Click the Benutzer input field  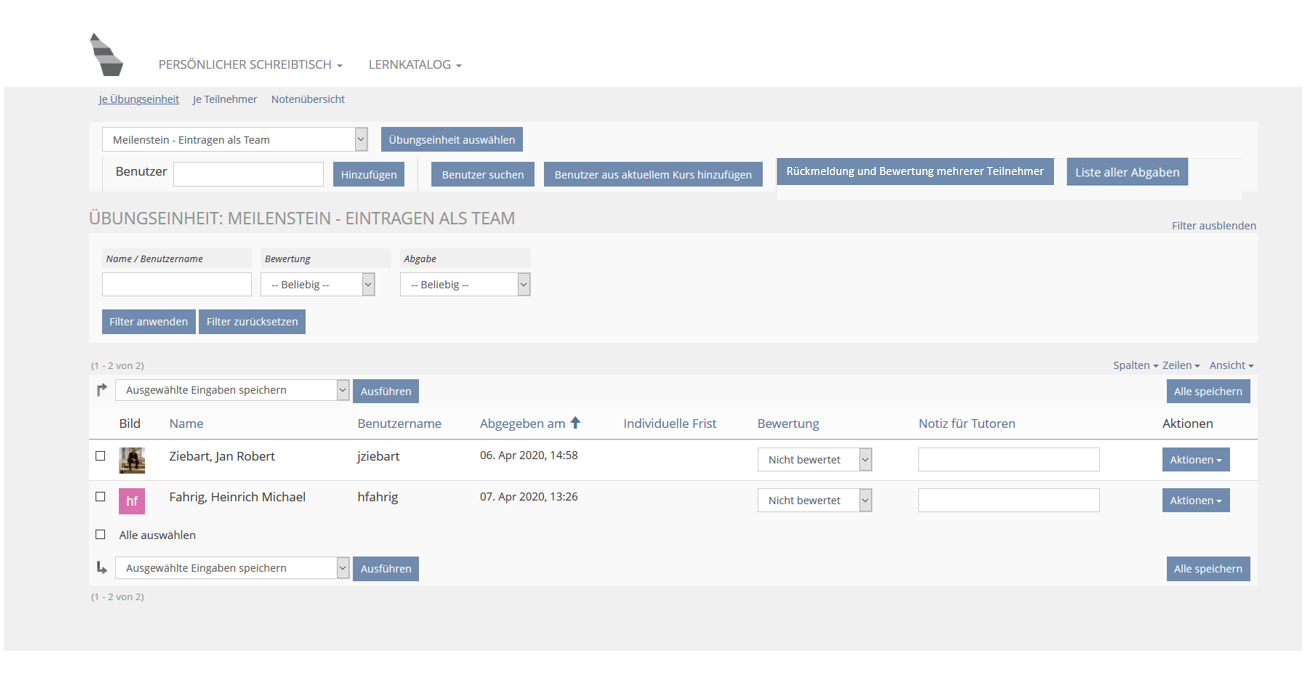pos(248,174)
